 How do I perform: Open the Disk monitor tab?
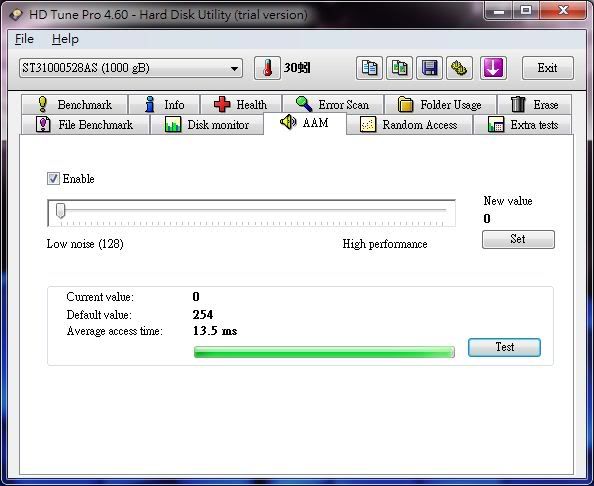click(x=207, y=125)
